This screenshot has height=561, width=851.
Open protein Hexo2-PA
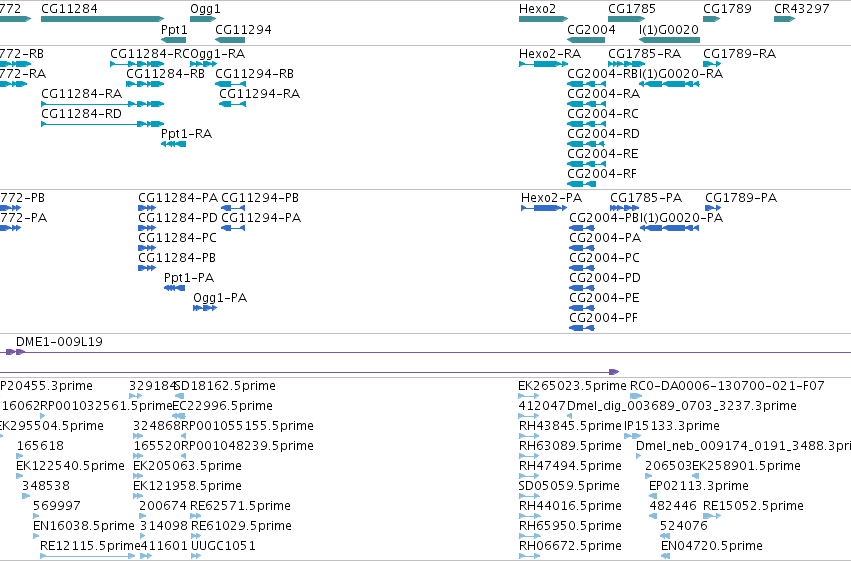click(551, 198)
